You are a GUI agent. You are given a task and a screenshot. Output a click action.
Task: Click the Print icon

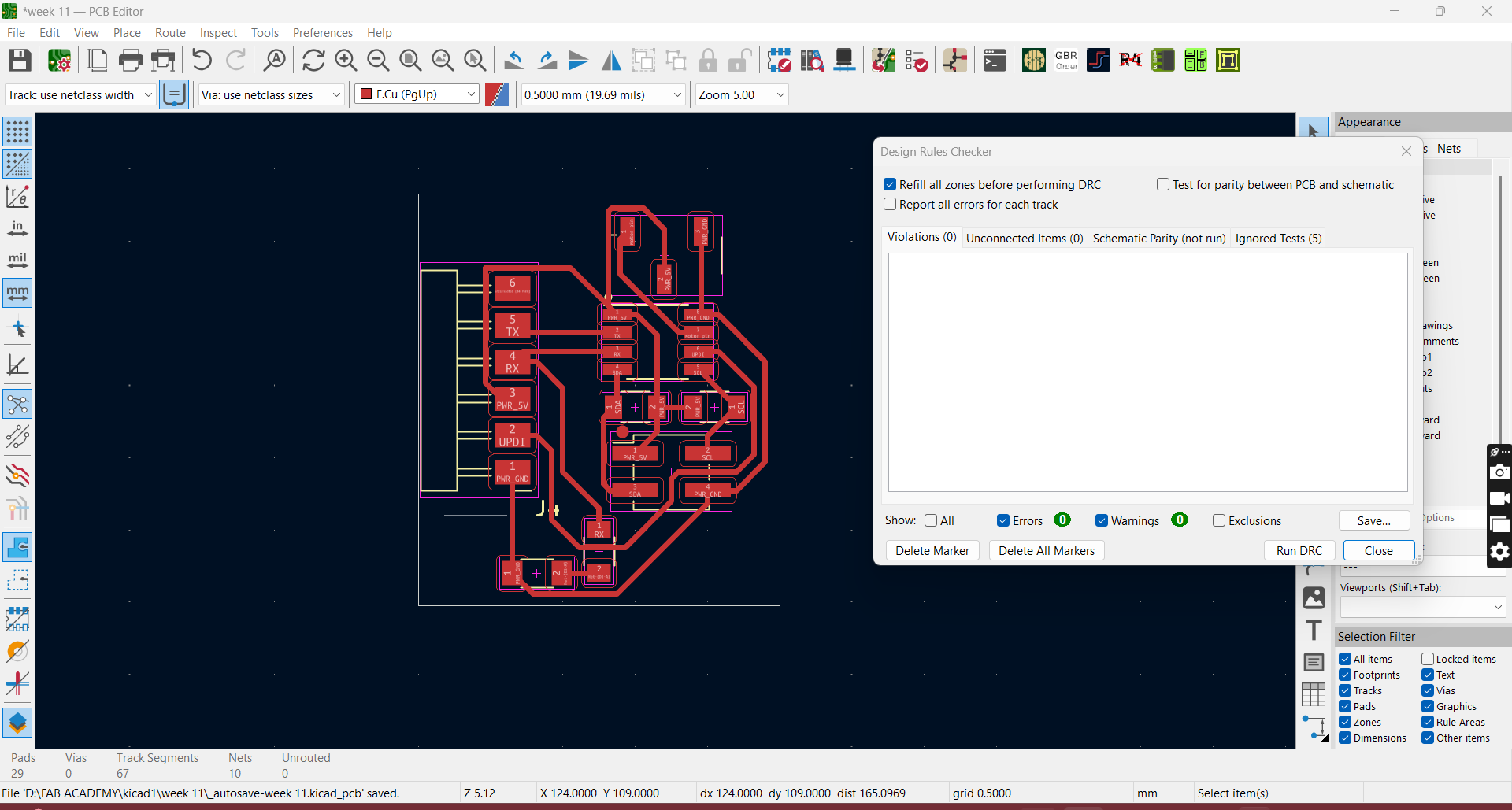point(130,61)
